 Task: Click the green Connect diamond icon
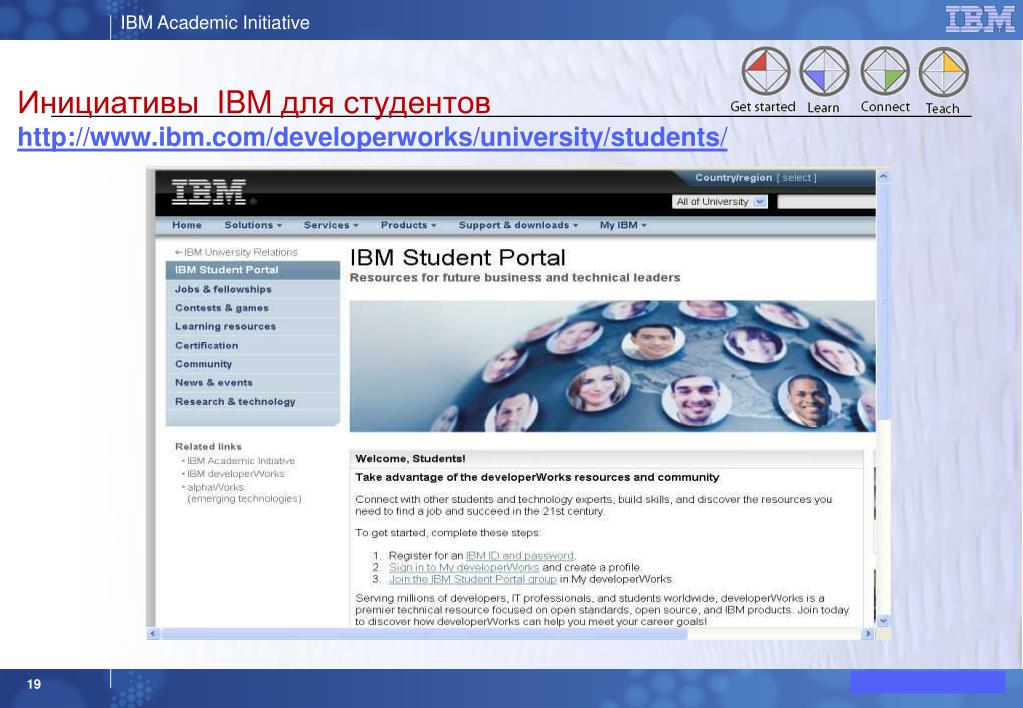pos(885,73)
